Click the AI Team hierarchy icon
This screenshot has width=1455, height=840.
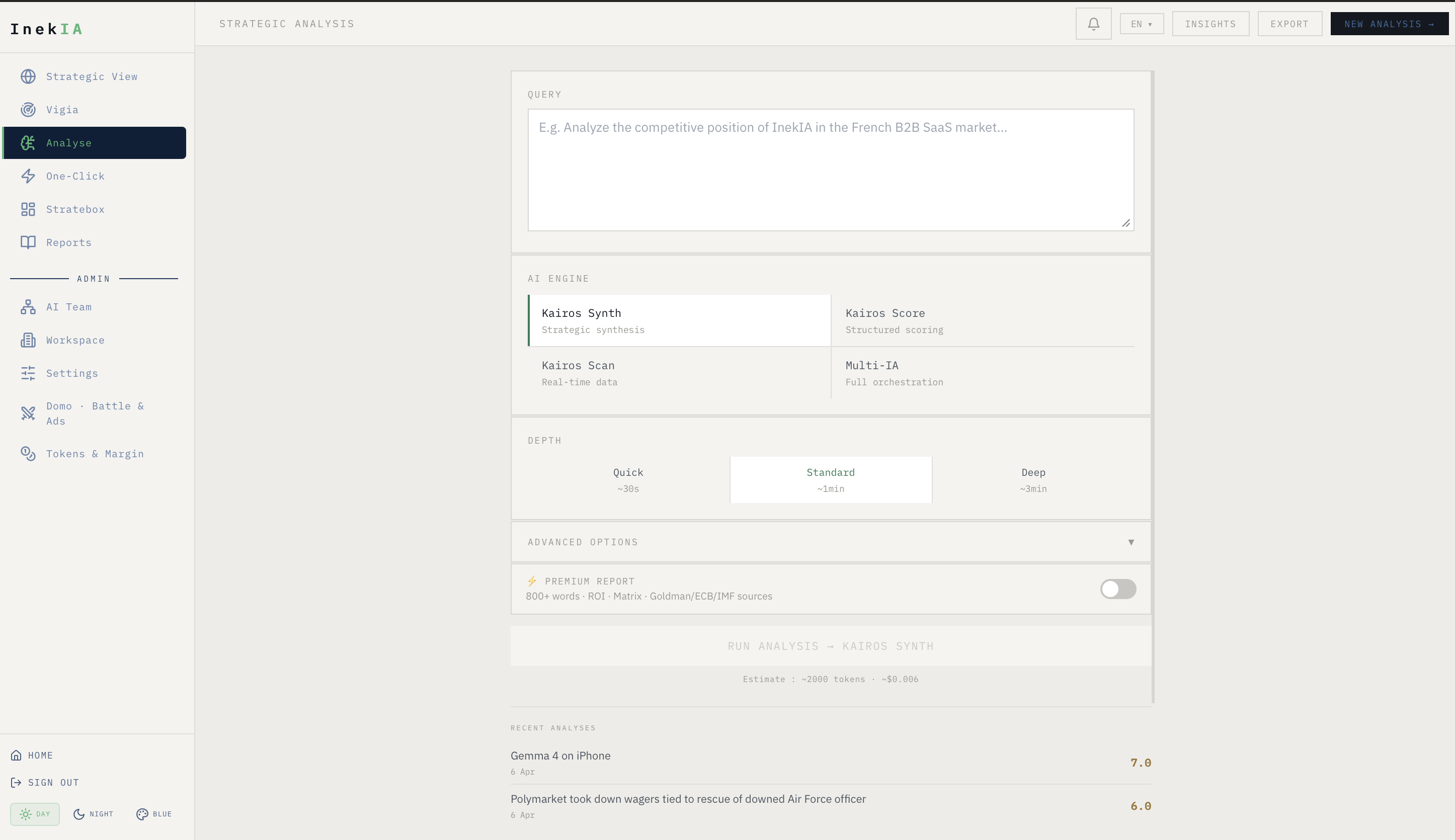(x=28, y=307)
